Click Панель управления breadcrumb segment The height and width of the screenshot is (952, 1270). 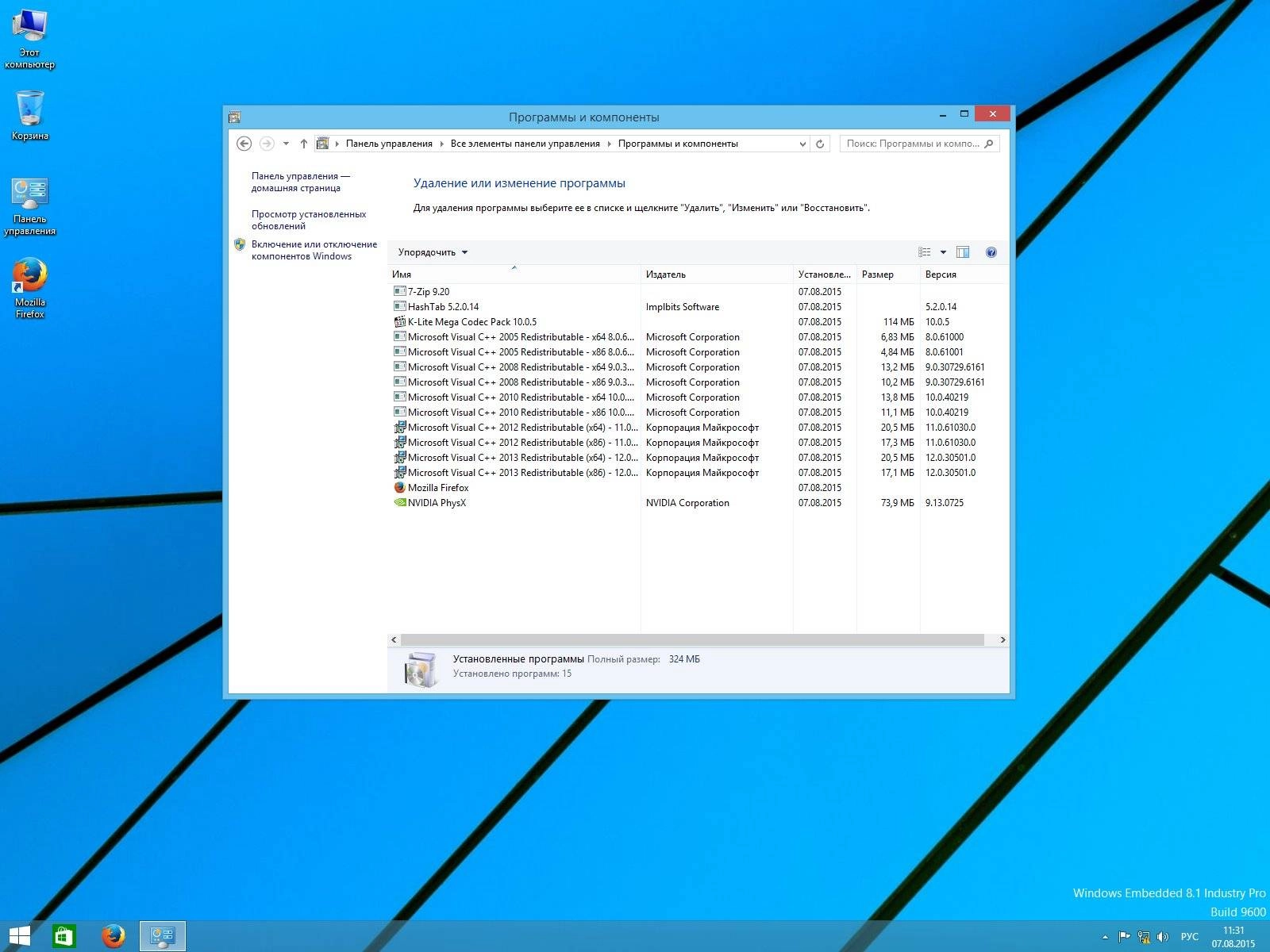tap(389, 144)
